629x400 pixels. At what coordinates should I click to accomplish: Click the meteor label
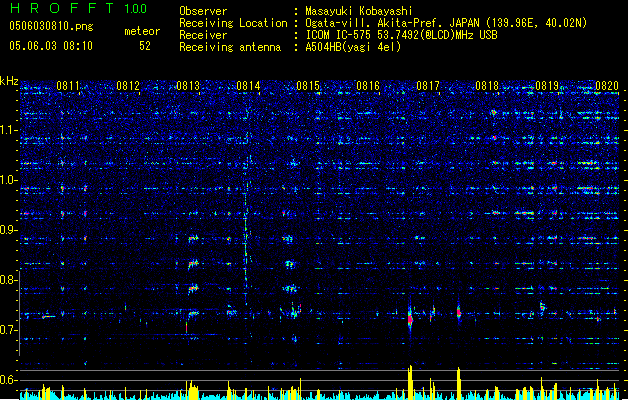tap(142, 31)
